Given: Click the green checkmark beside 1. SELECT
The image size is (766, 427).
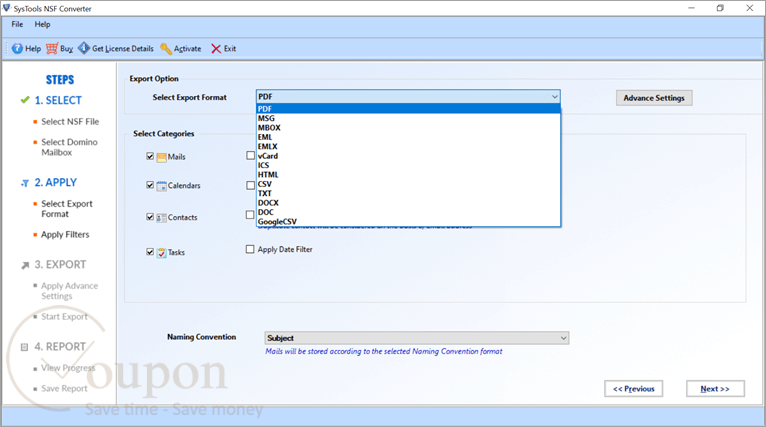Looking at the screenshot, I should point(25,100).
